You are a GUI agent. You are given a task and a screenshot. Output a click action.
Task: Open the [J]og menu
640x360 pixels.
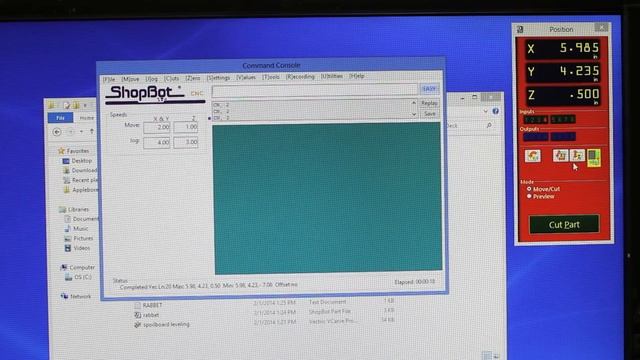(152, 78)
